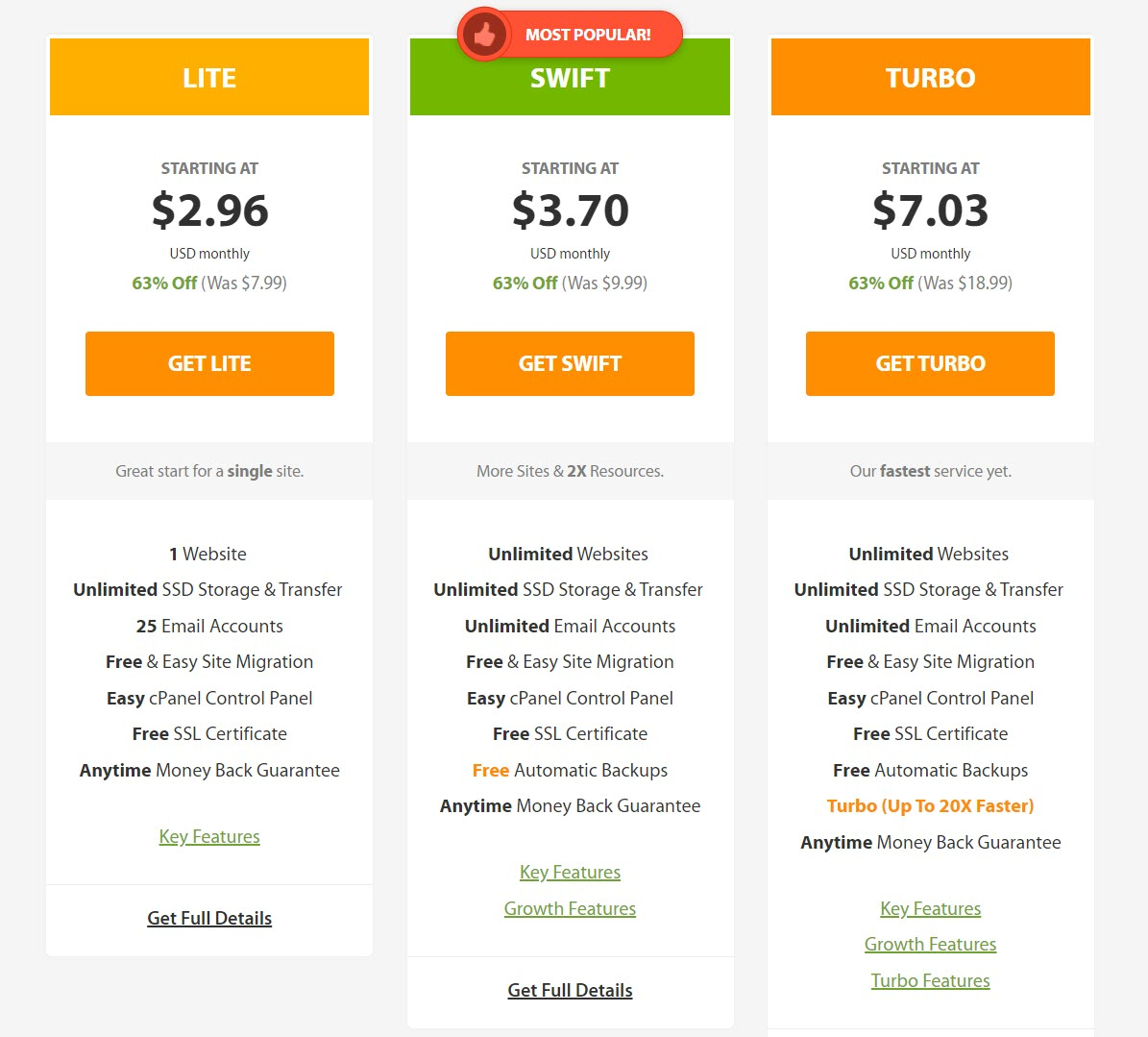Click the GET SWIFT button
Viewport: 1148px width, 1037px height.
570,363
